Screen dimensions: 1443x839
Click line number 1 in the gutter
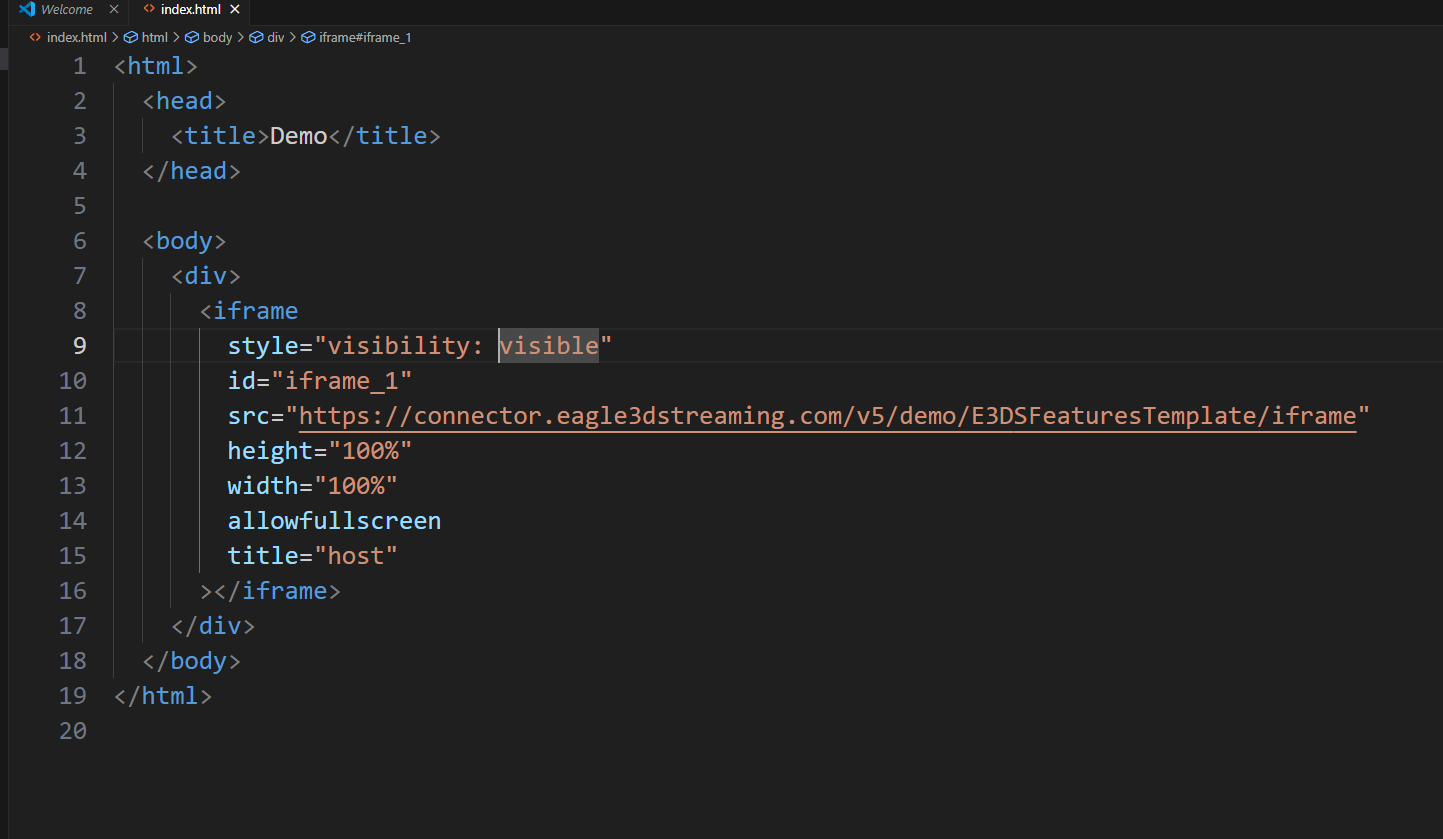coord(79,66)
